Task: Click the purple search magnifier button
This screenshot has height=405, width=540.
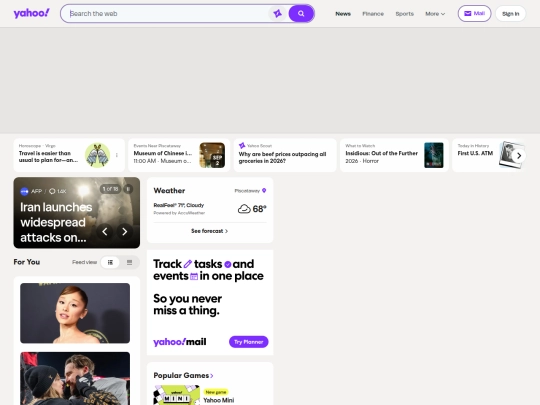Action: 301,14
